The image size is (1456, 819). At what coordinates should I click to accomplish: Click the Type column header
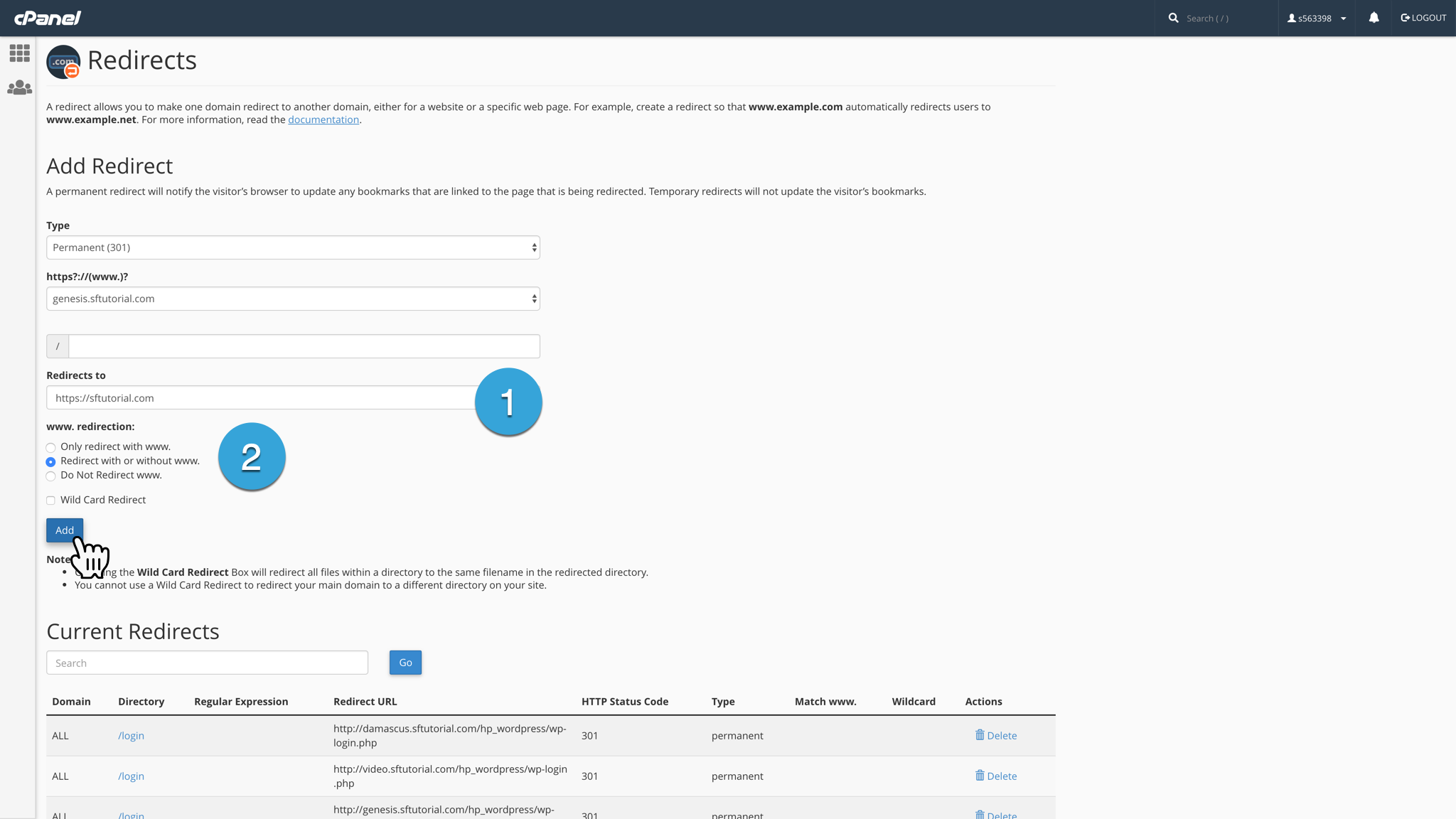coord(723,702)
